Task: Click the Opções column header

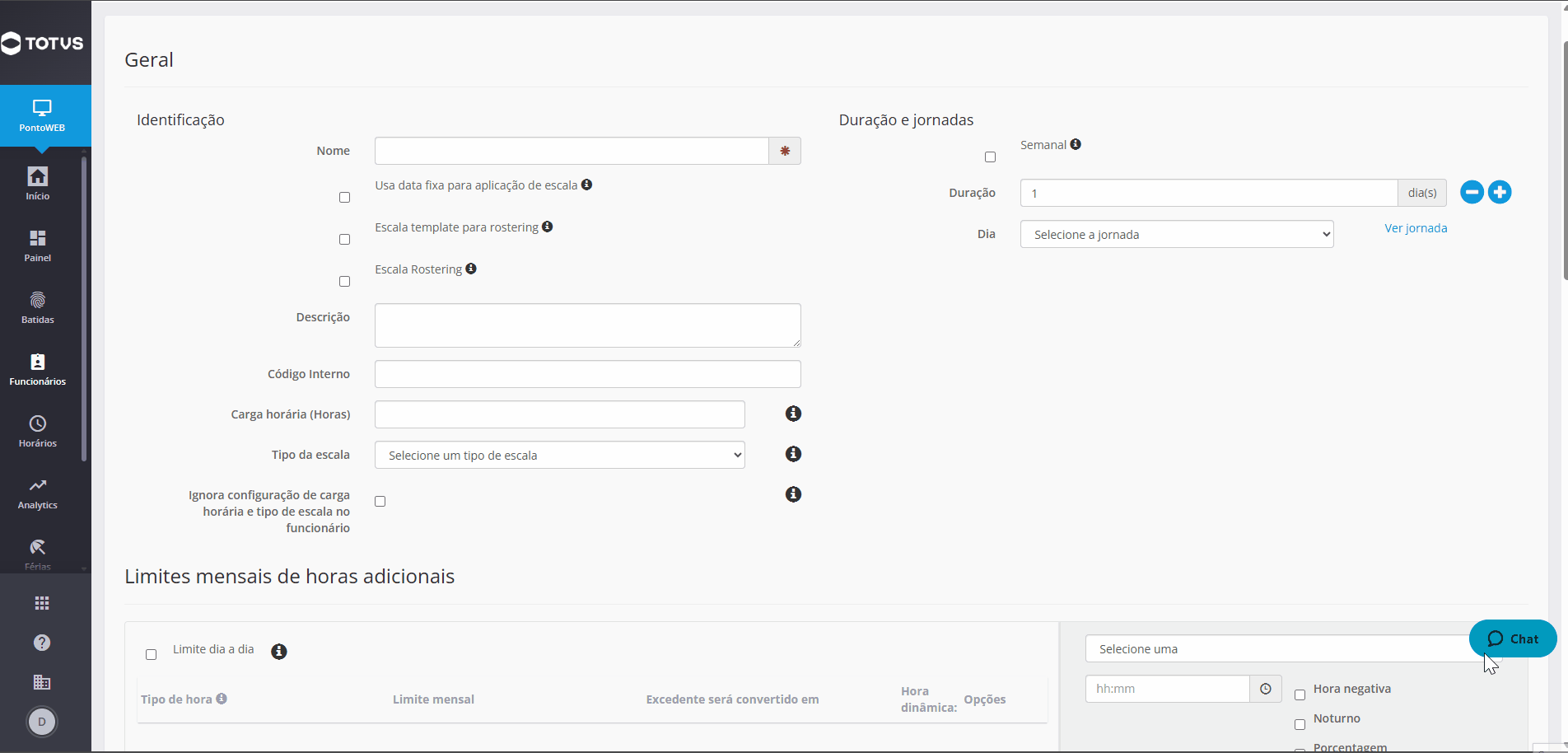Action: pyautogui.click(x=985, y=699)
